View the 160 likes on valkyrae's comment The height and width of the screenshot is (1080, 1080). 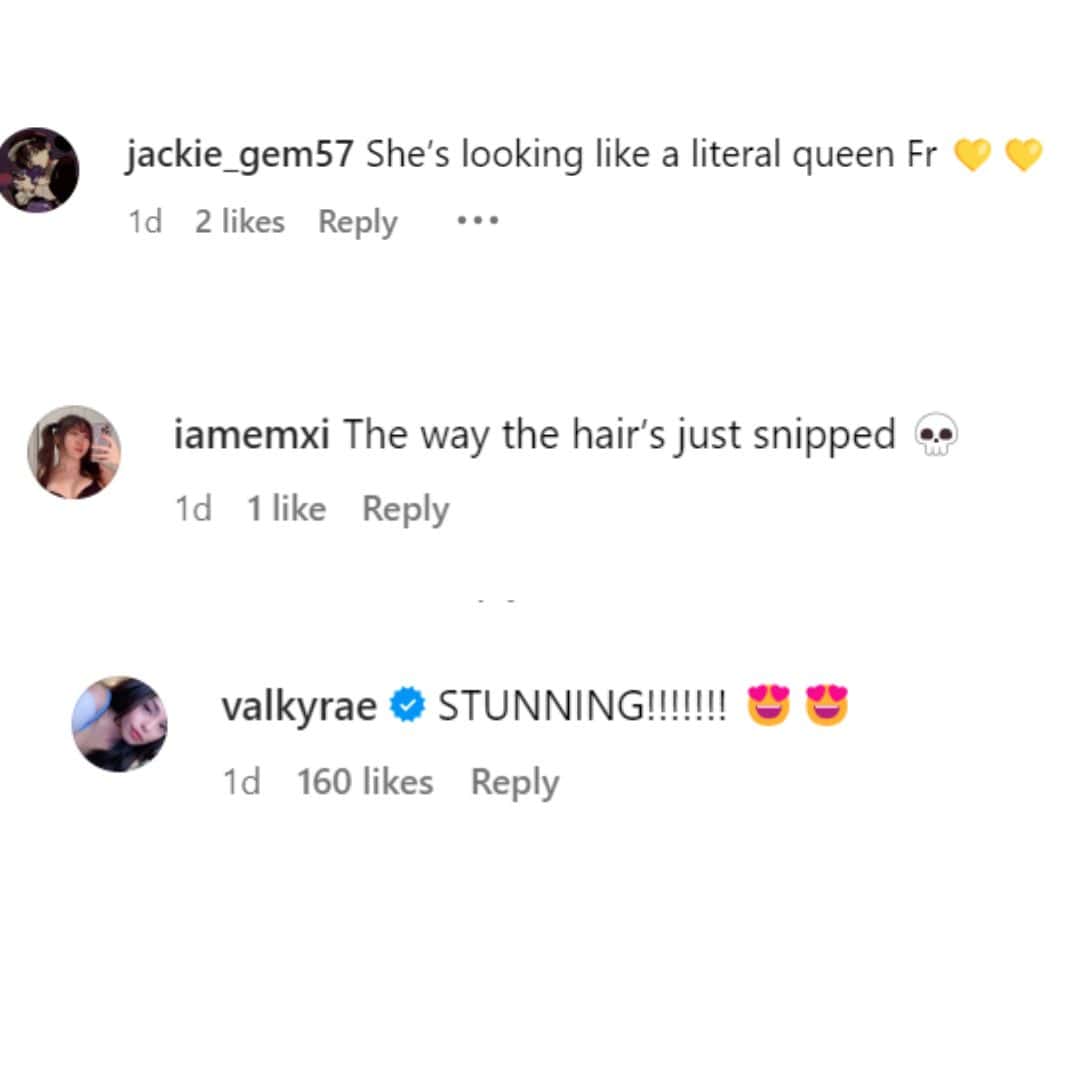click(365, 782)
